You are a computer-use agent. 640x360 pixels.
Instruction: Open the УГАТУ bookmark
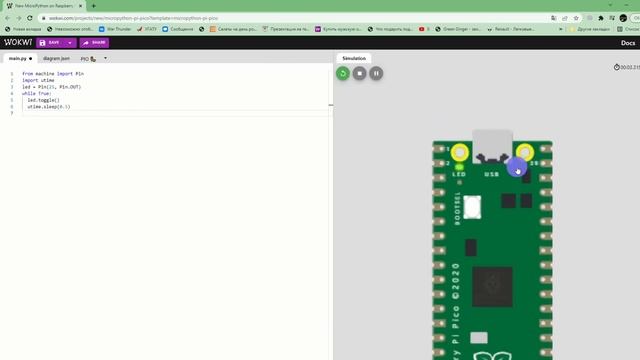pos(147,29)
